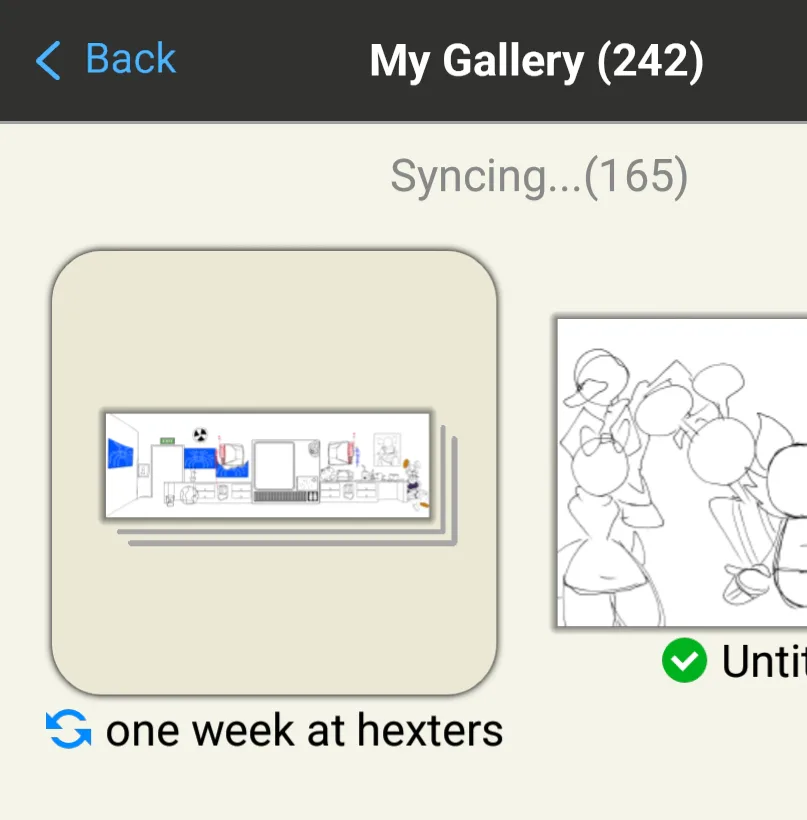Click the radiation symbol in the hexters preview
The width and height of the screenshot is (807, 820).
[200, 435]
